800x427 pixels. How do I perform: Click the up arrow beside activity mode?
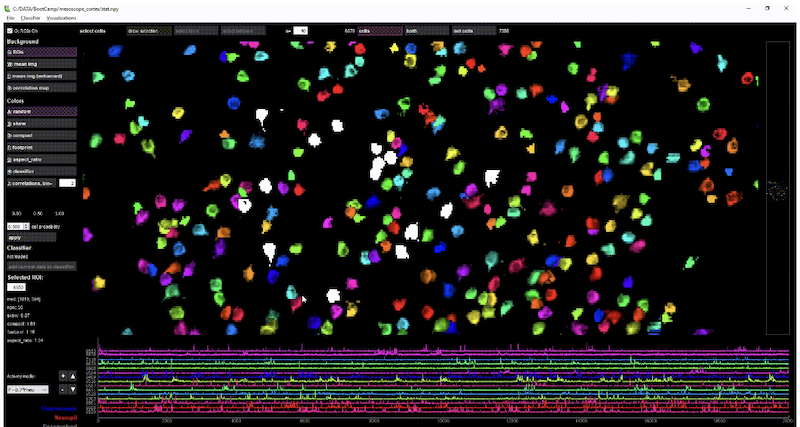(70, 375)
